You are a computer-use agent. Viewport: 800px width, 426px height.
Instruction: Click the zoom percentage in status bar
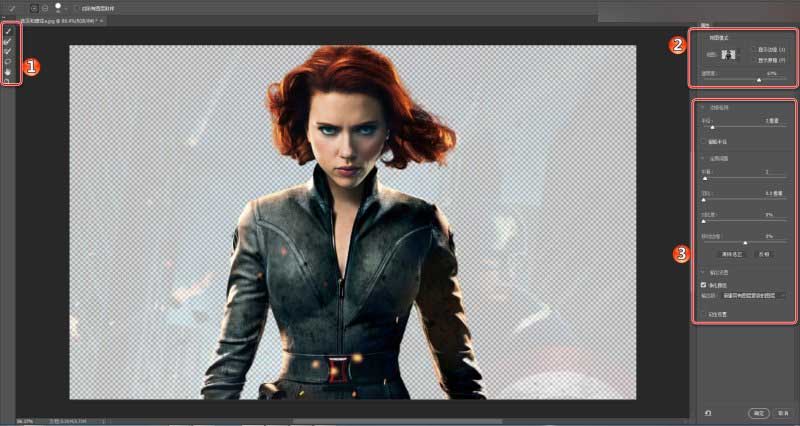[23, 421]
